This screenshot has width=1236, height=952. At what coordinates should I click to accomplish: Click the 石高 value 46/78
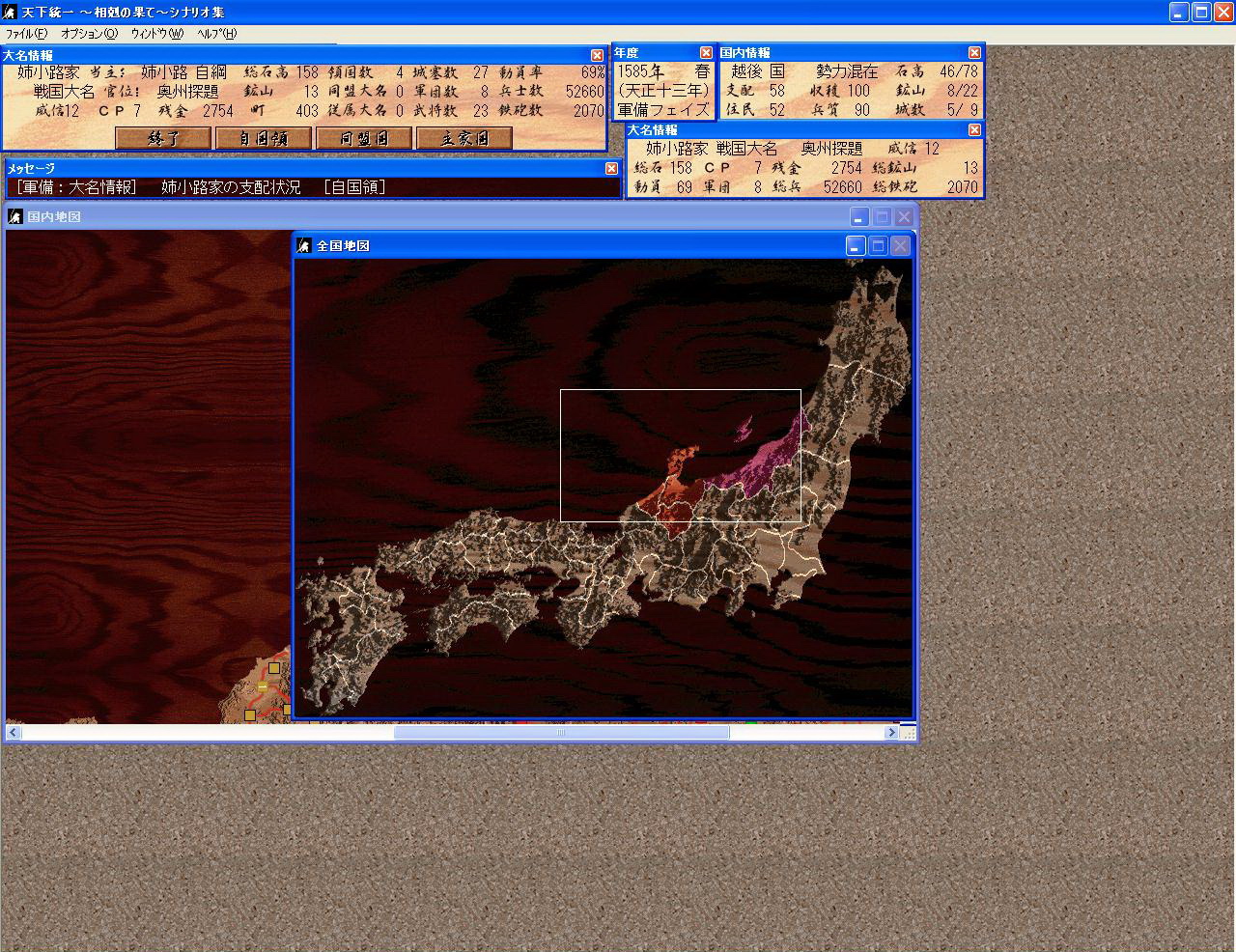959,71
